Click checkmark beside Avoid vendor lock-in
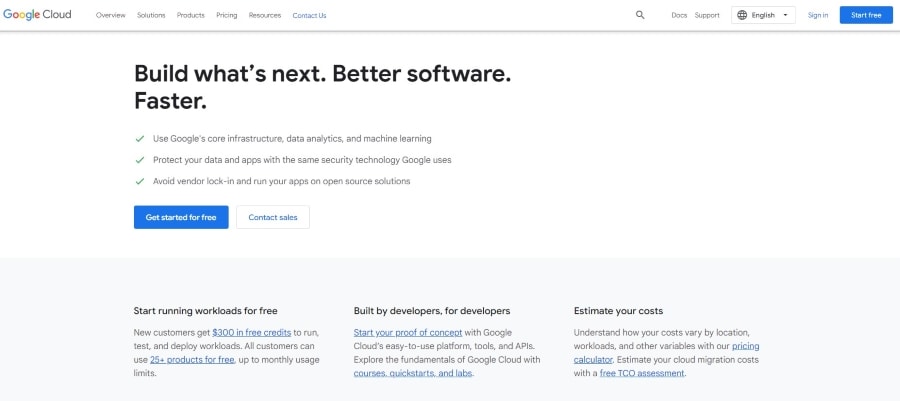 139,181
